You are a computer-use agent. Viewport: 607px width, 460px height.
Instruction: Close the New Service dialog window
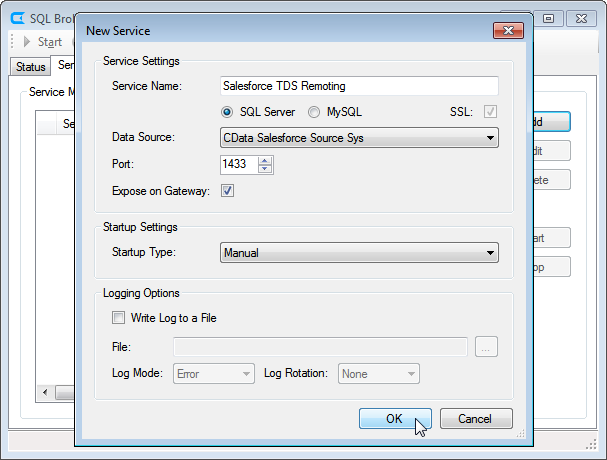[x=508, y=31]
